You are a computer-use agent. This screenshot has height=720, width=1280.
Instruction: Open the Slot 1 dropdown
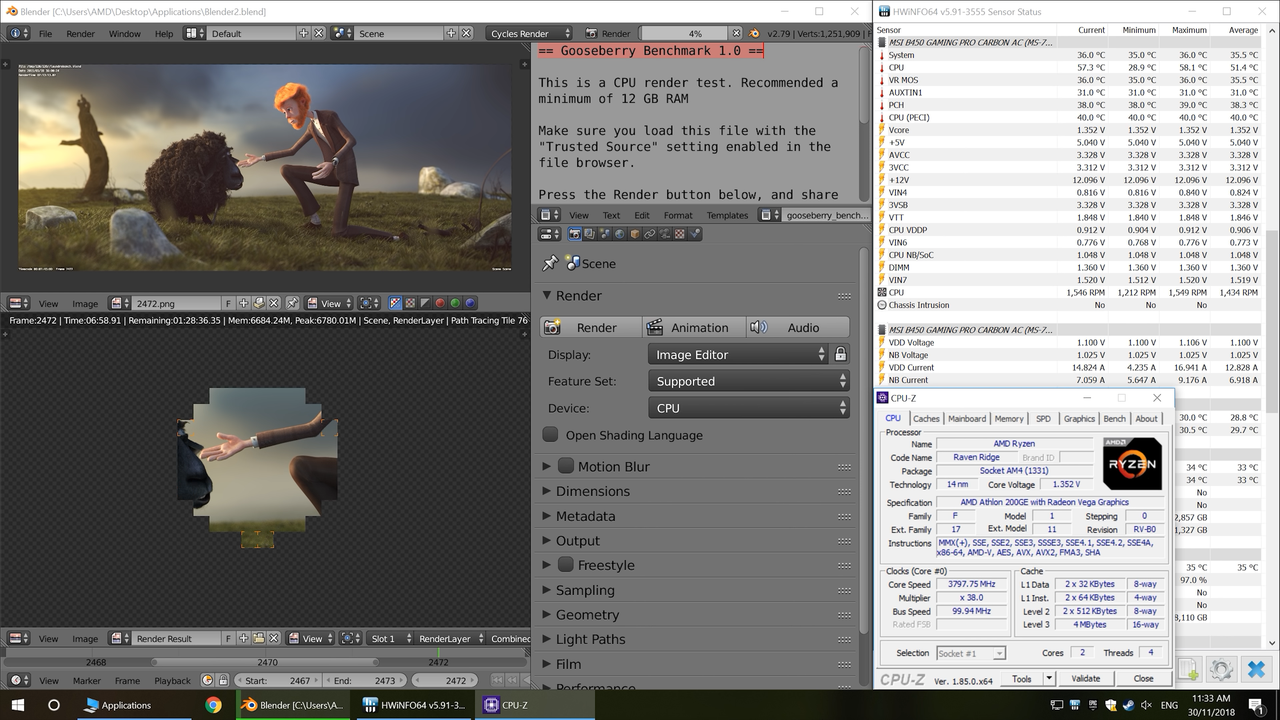pos(390,638)
